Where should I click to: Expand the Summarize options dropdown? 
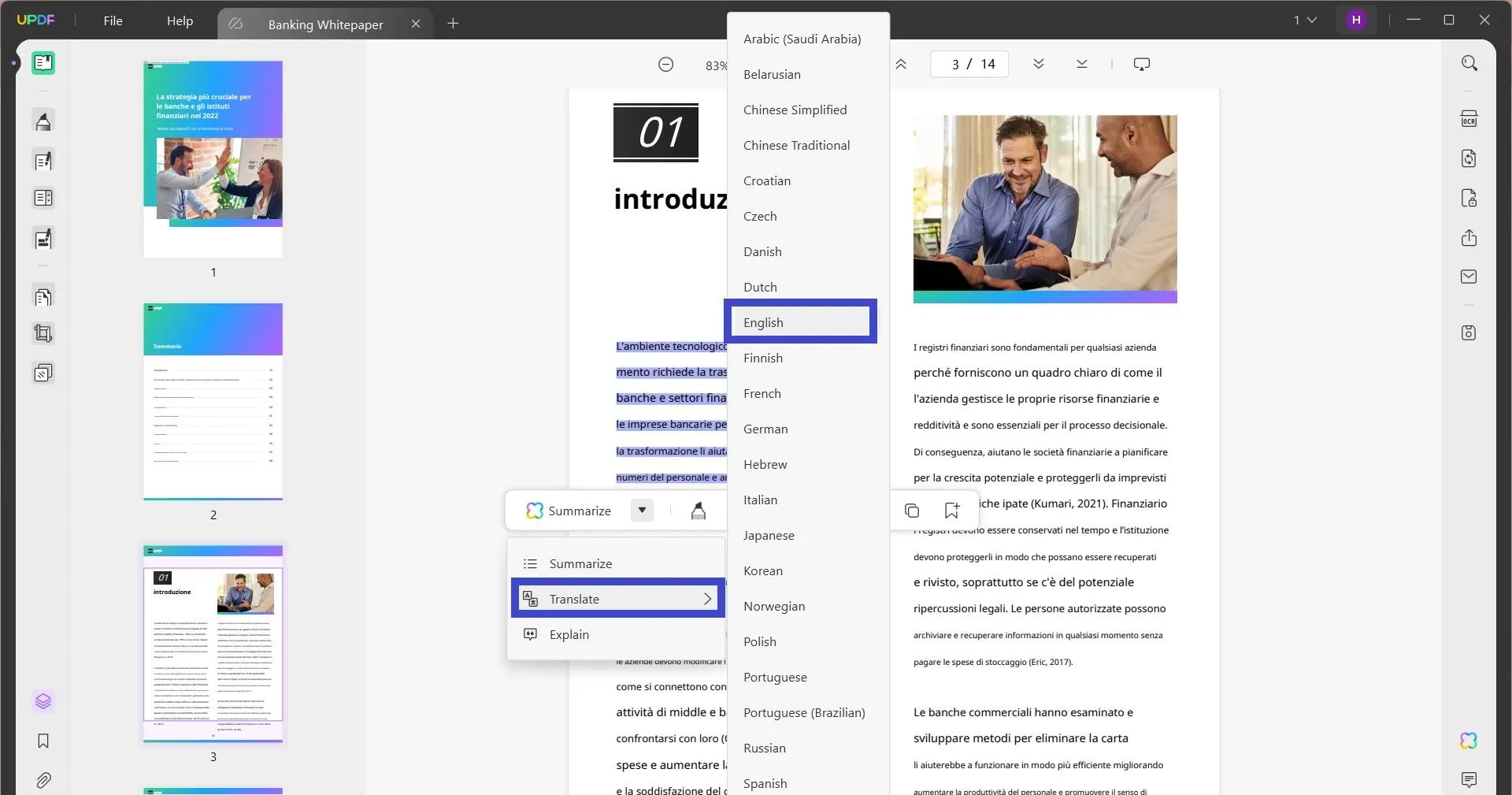point(642,511)
